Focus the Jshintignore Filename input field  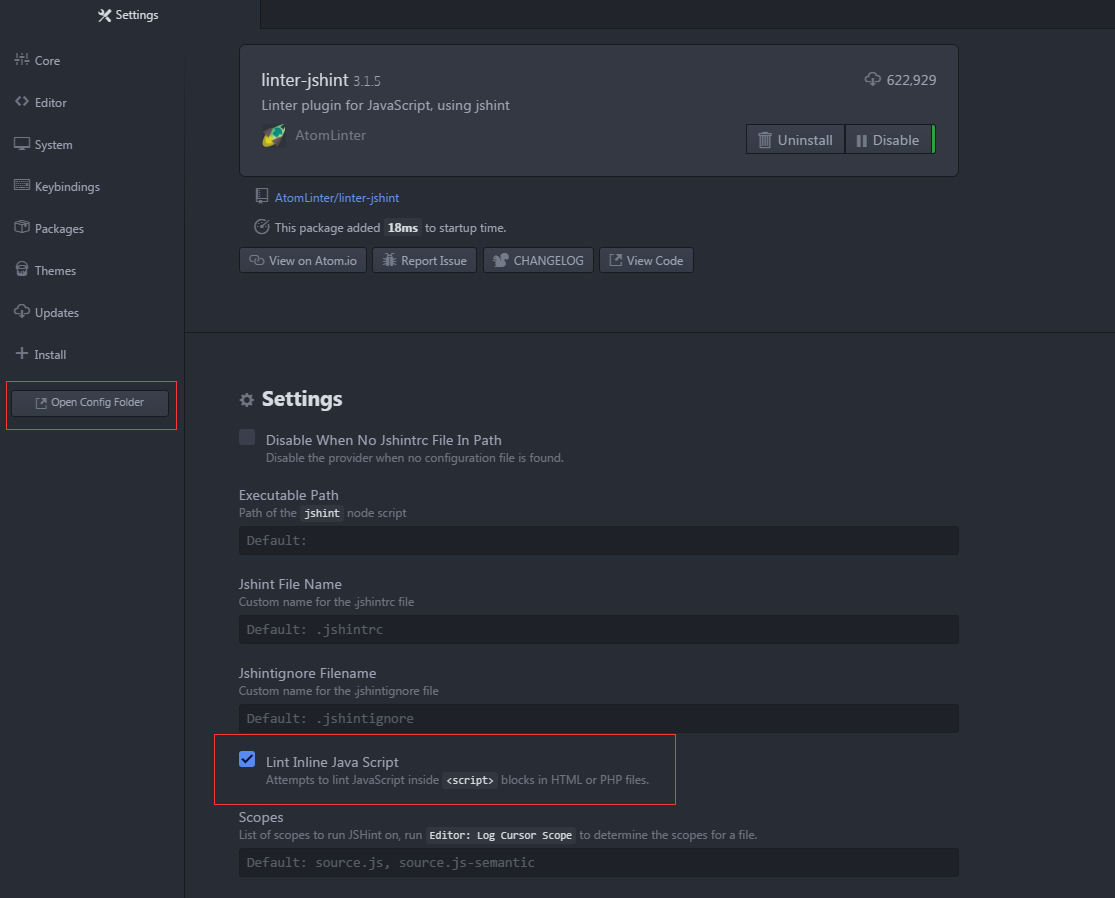coord(599,718)
